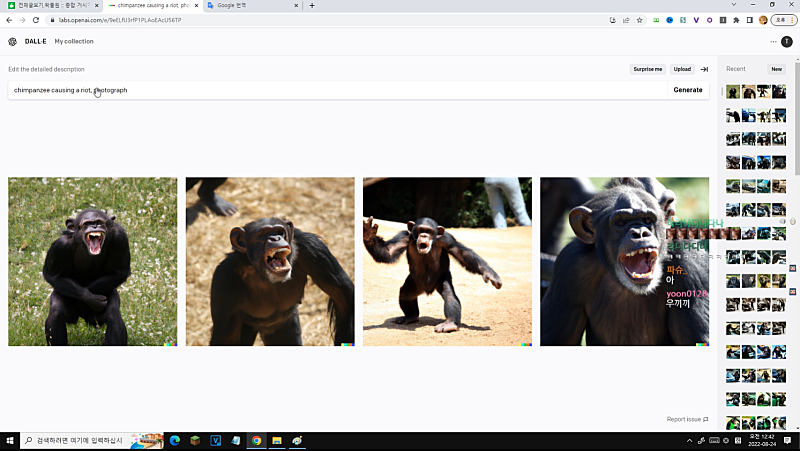This screenshot has height=451, width=800.
Task: Switch to the Google Translate tab
Action: [248, 5]
